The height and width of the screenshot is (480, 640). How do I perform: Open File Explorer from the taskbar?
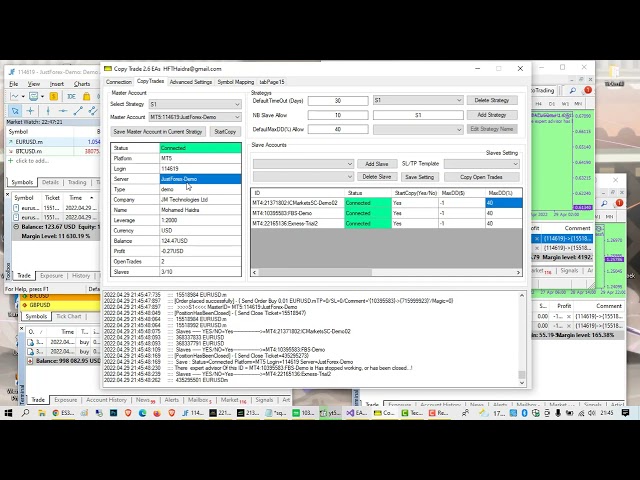(x=42, y=413)
